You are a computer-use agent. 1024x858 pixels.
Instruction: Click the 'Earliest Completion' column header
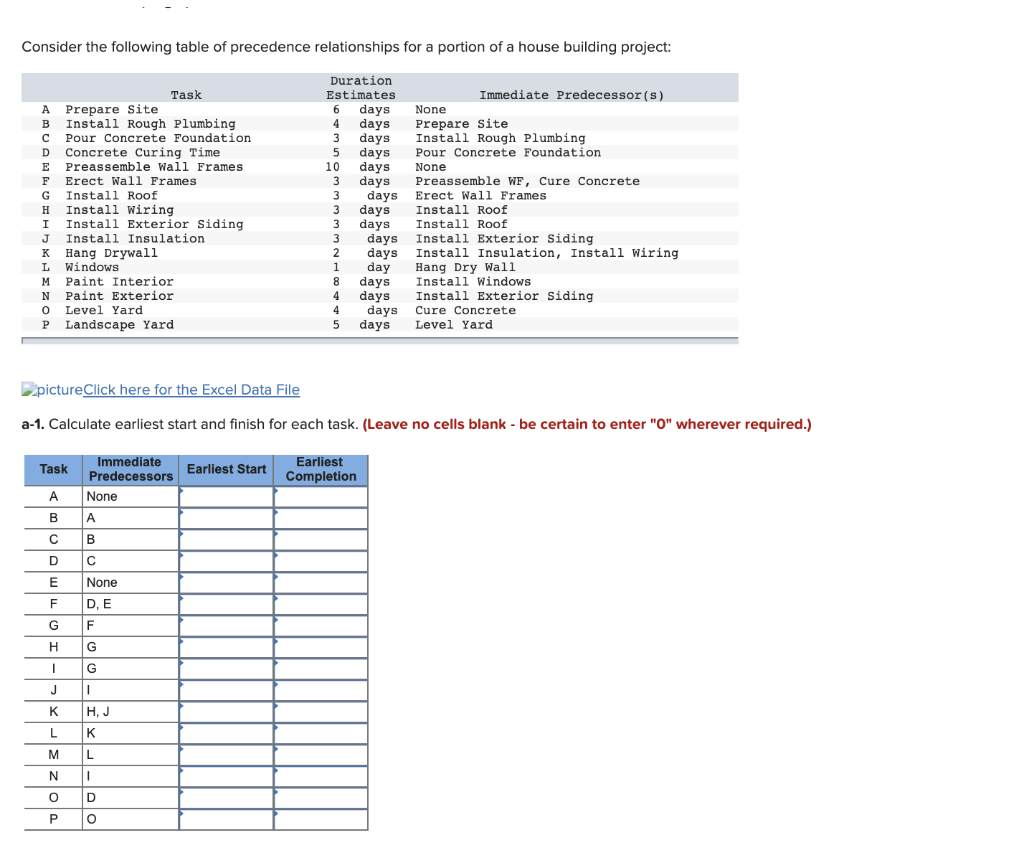pyautogui.click(x=321, y=470)
